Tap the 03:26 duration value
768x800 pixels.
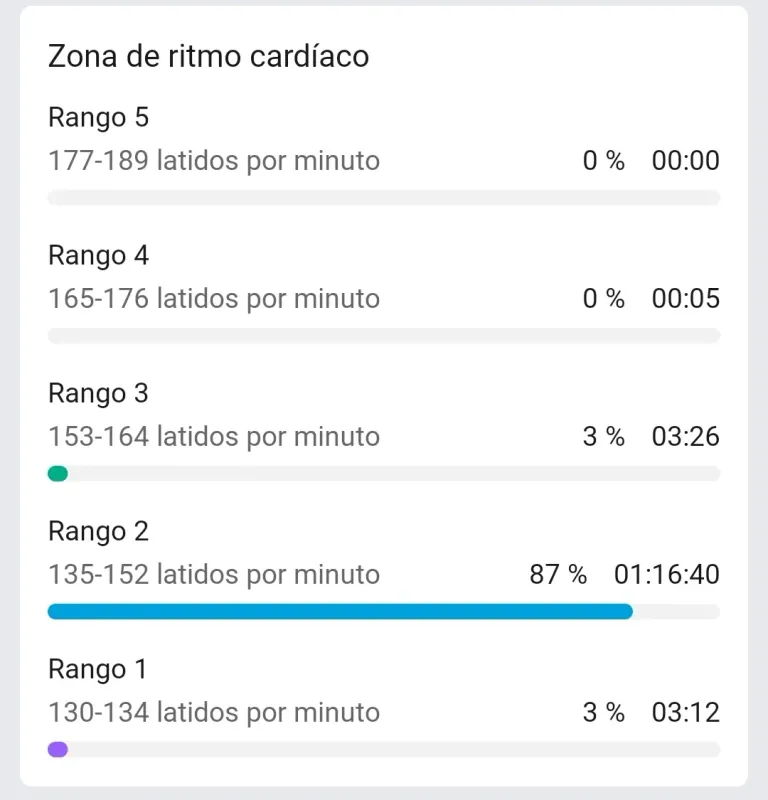coord(685,437)
